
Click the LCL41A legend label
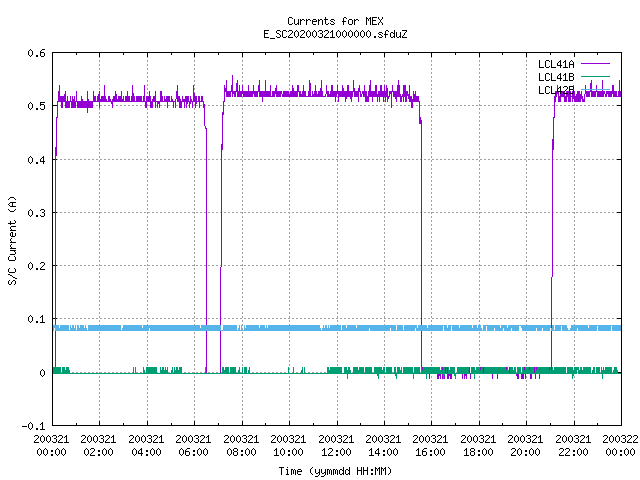(556, 64)
